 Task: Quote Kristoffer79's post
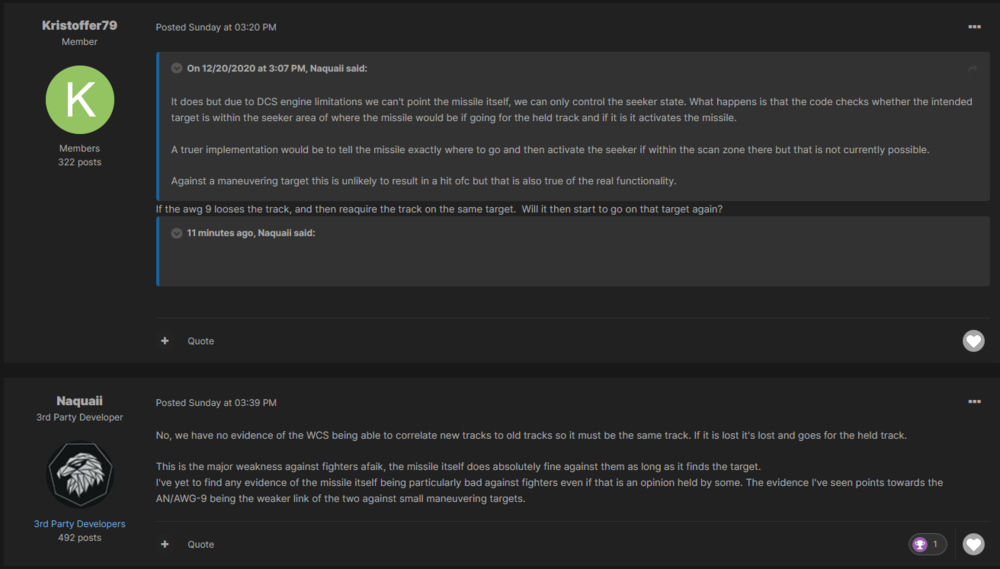point(201,341)
